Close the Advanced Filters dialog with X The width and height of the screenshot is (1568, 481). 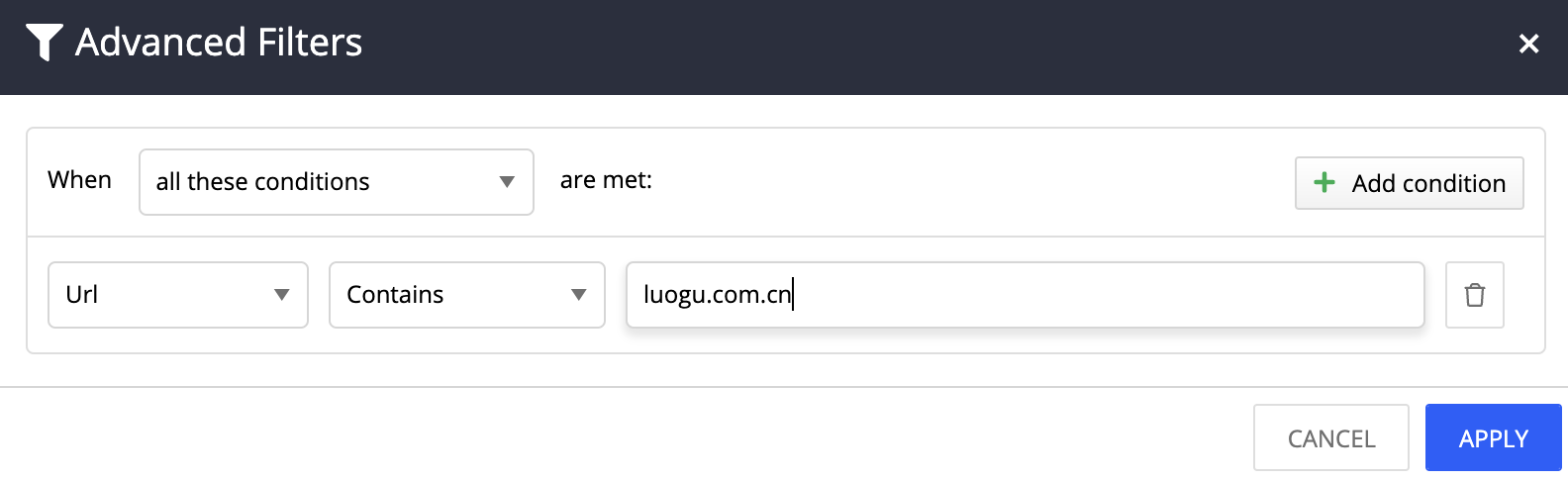click(1528, 44)
